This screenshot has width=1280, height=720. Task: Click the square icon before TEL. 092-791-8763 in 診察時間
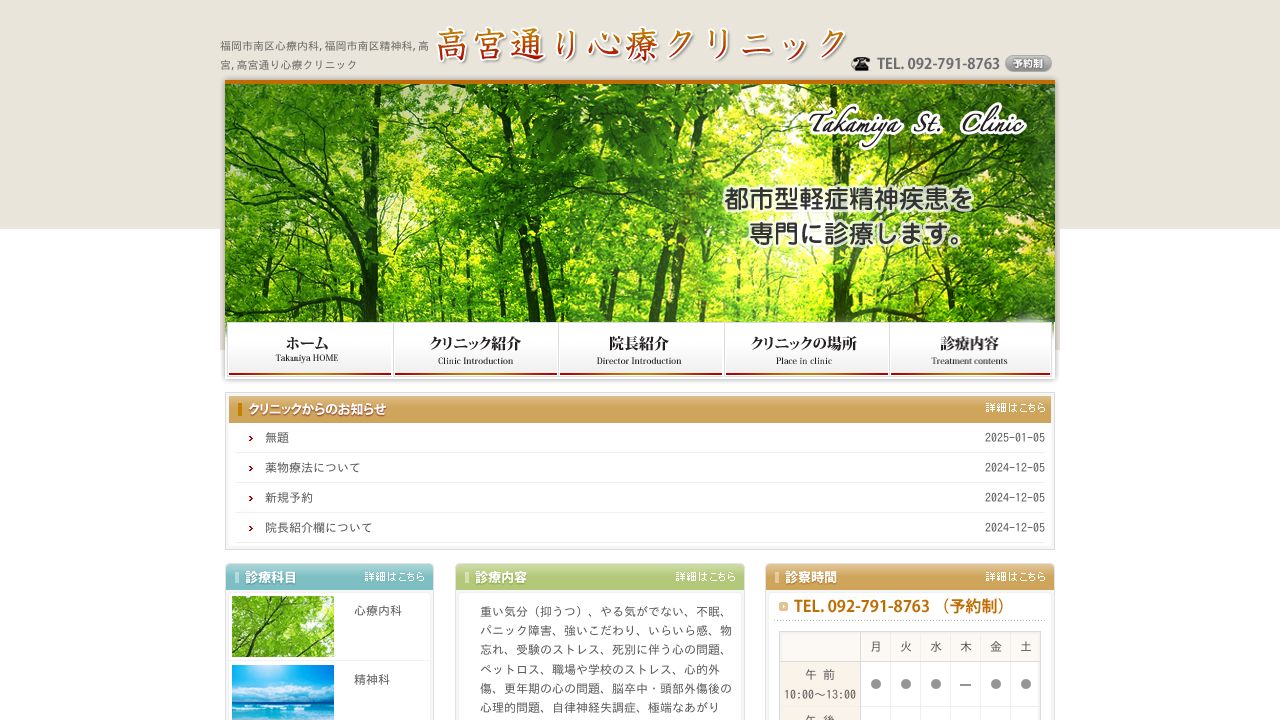(783, 606)
